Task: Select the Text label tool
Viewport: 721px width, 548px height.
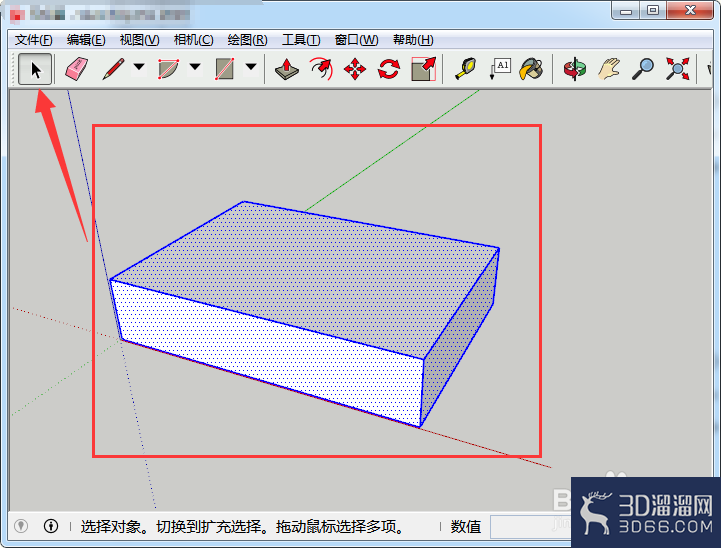Action: click(x=500, y=69)
